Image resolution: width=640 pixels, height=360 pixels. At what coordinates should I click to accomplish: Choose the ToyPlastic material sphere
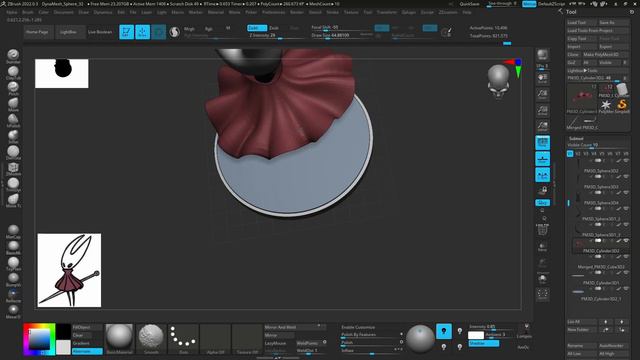13,263
